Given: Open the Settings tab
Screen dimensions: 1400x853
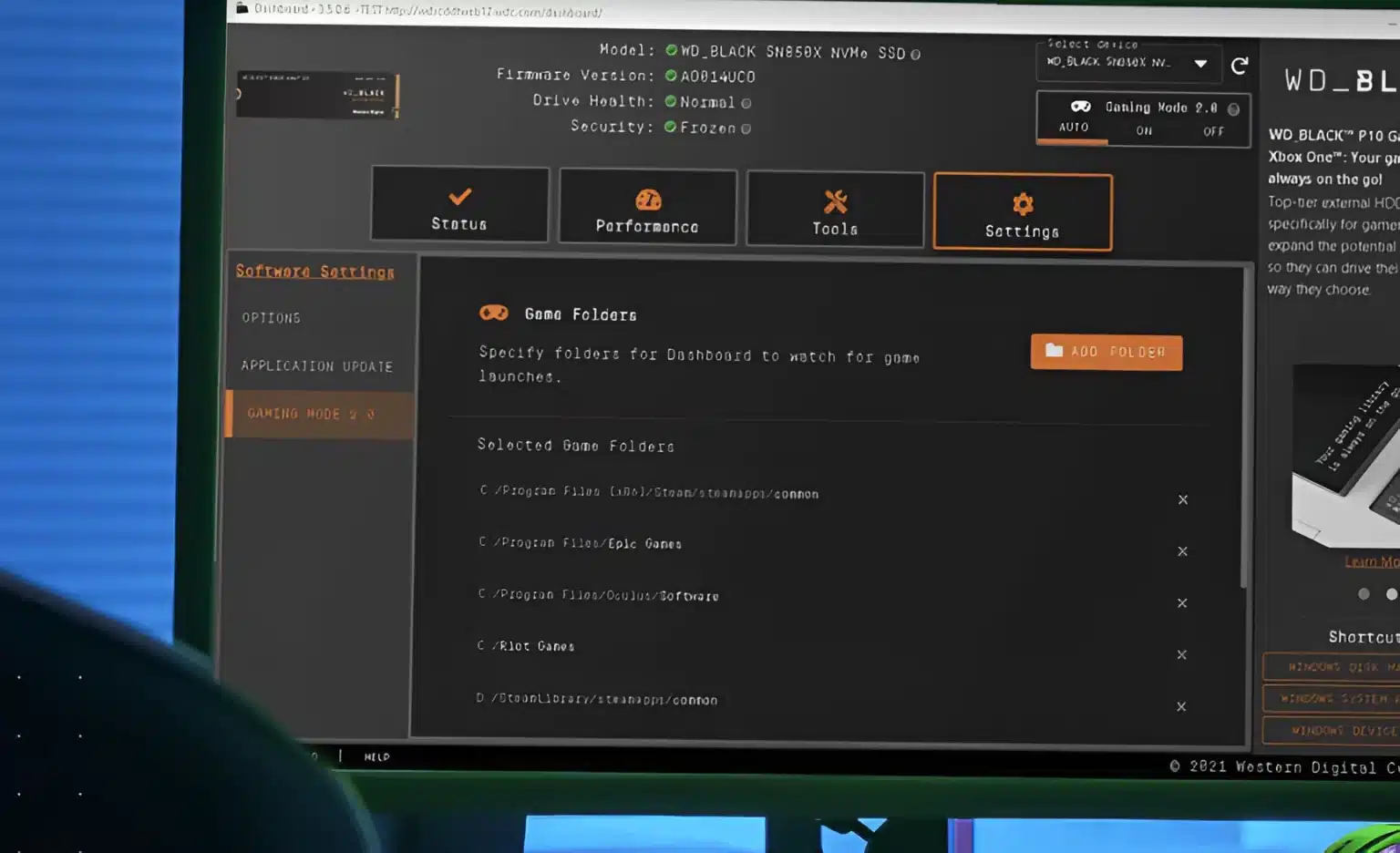Looking at the screenshot, I should [1023, 211].
